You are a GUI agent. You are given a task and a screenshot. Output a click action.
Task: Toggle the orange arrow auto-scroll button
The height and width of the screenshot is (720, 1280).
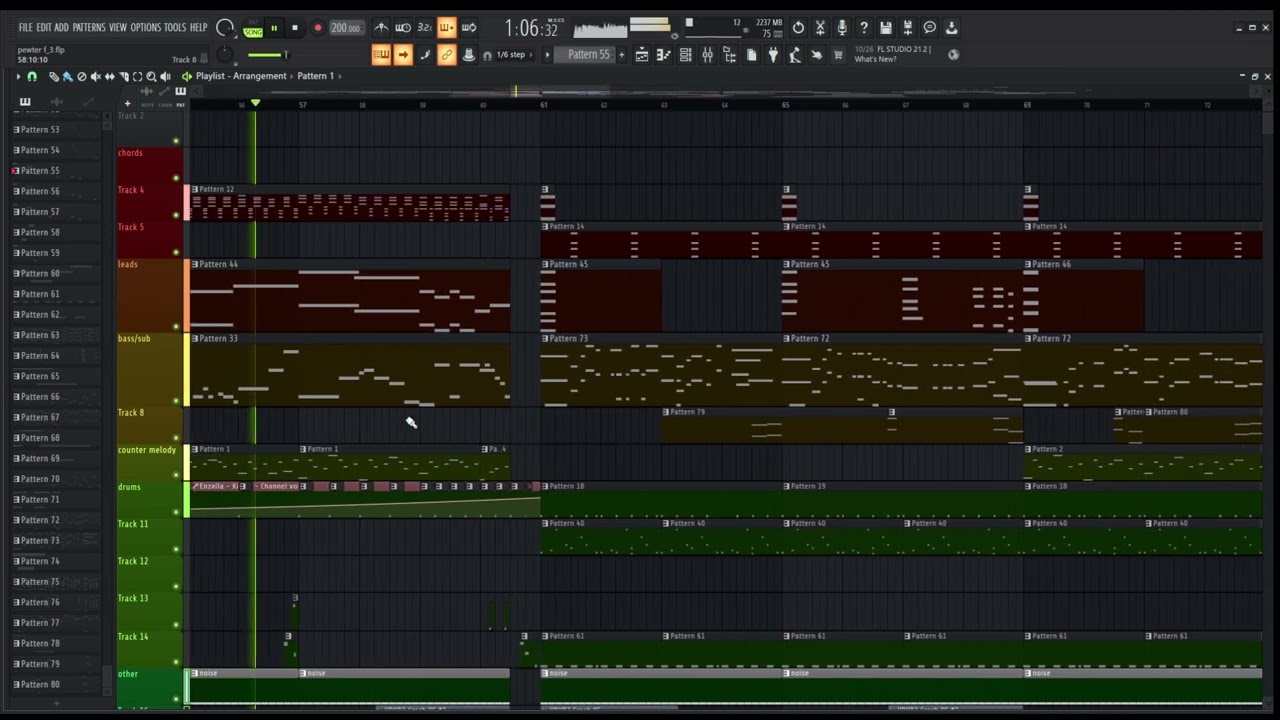403,55
